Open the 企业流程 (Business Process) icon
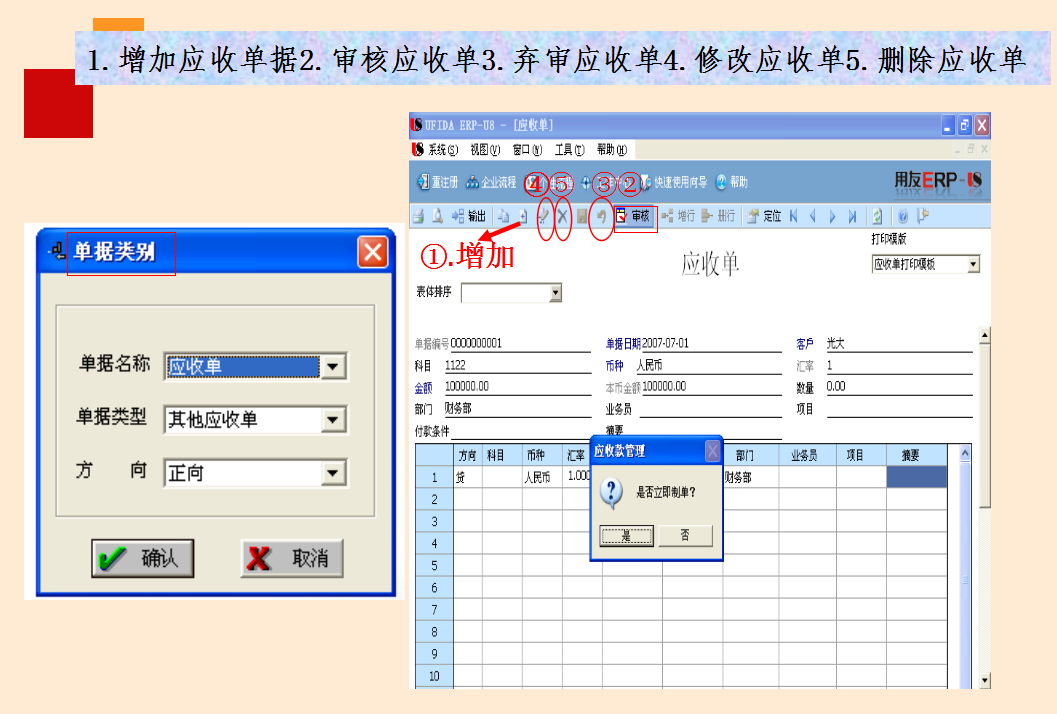This screenshot has width=1057, height=714. [486, 182]
